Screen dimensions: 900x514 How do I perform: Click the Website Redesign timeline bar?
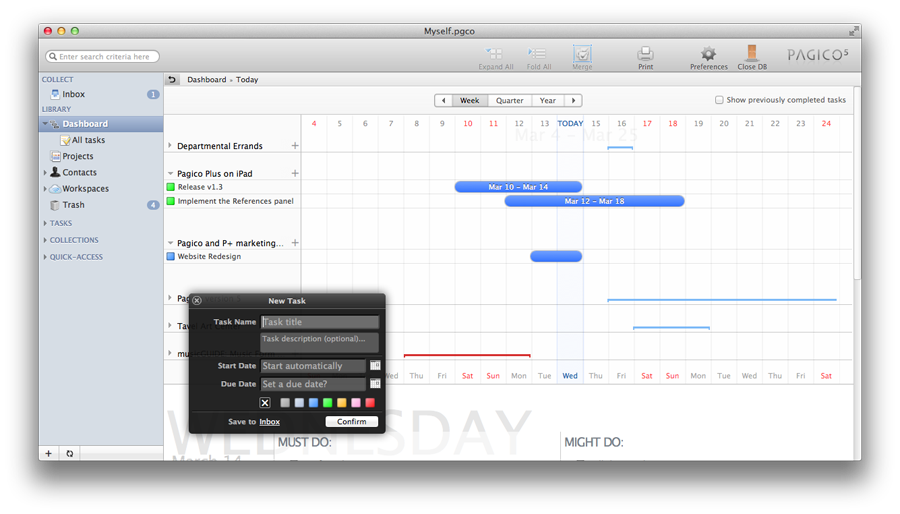pos(556,256)
